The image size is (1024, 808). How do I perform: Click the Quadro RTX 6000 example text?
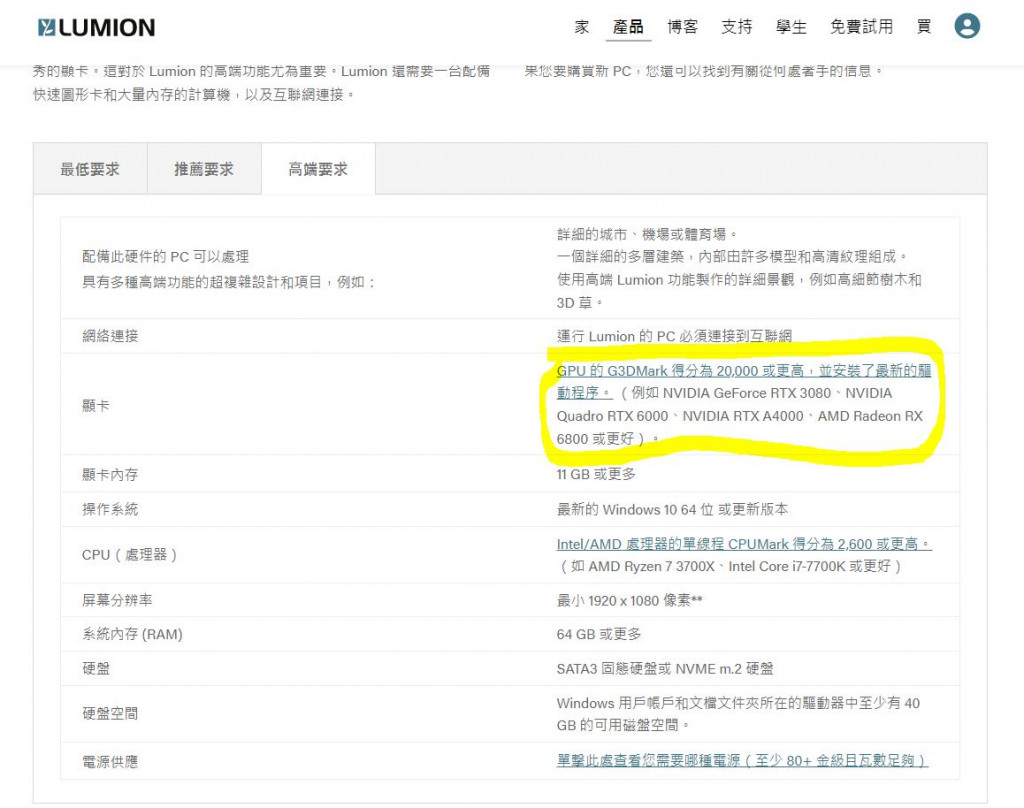point(612,416)
